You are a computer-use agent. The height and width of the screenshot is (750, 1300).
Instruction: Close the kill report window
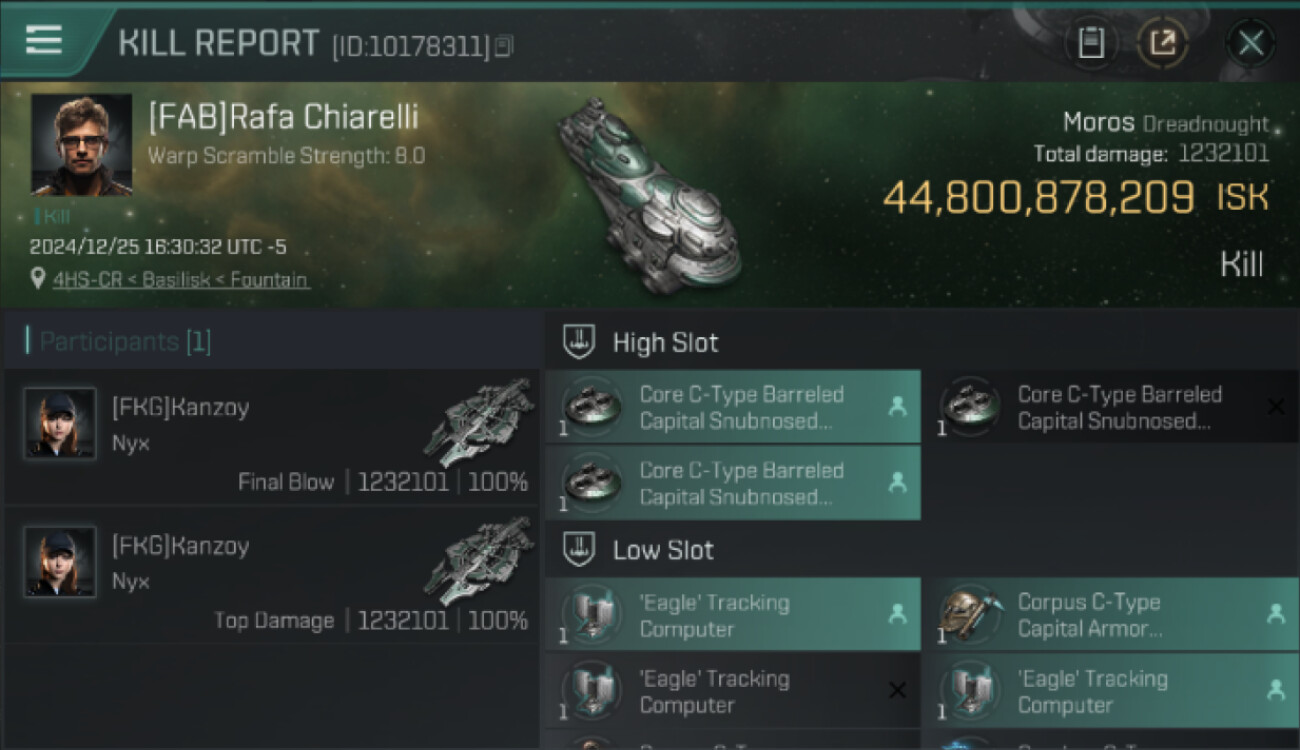[1250, 43]
